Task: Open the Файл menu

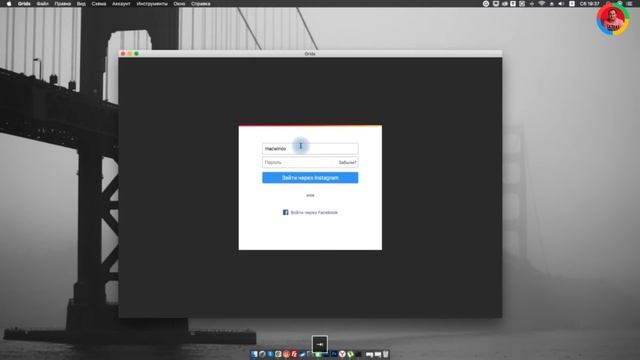Action: point(42,4)
